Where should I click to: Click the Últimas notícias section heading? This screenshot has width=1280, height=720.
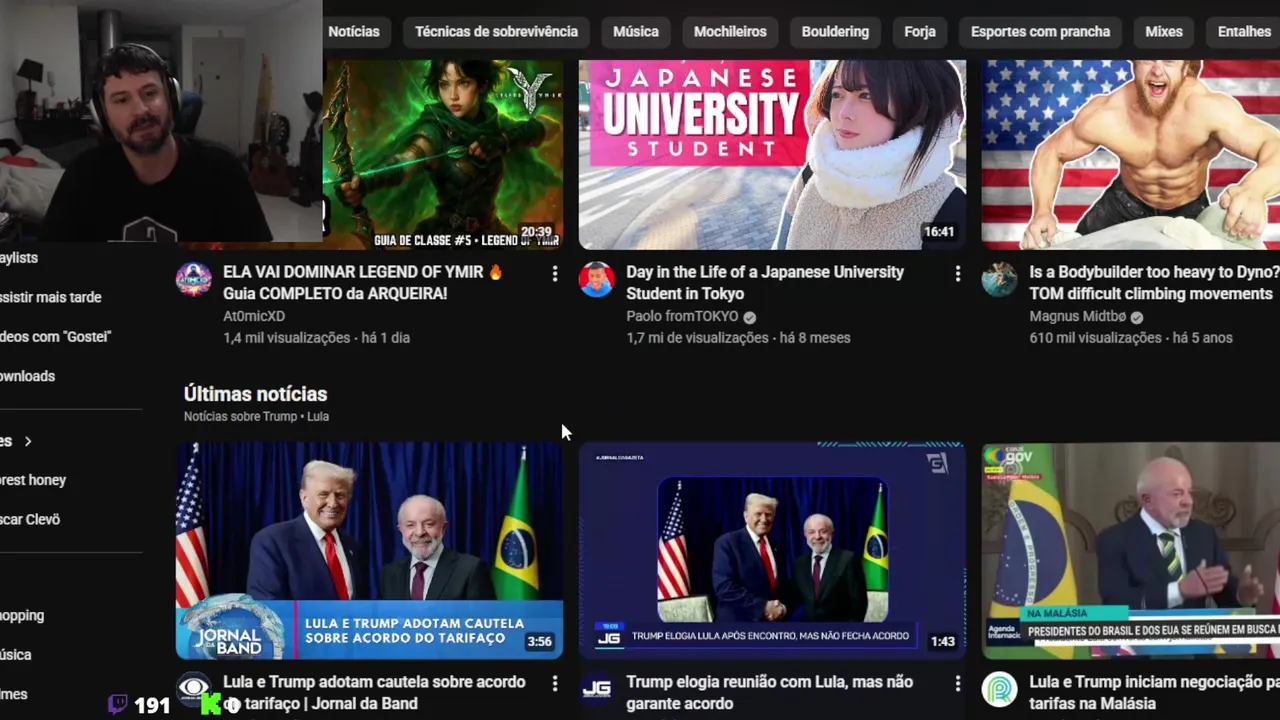pos(255,394)
